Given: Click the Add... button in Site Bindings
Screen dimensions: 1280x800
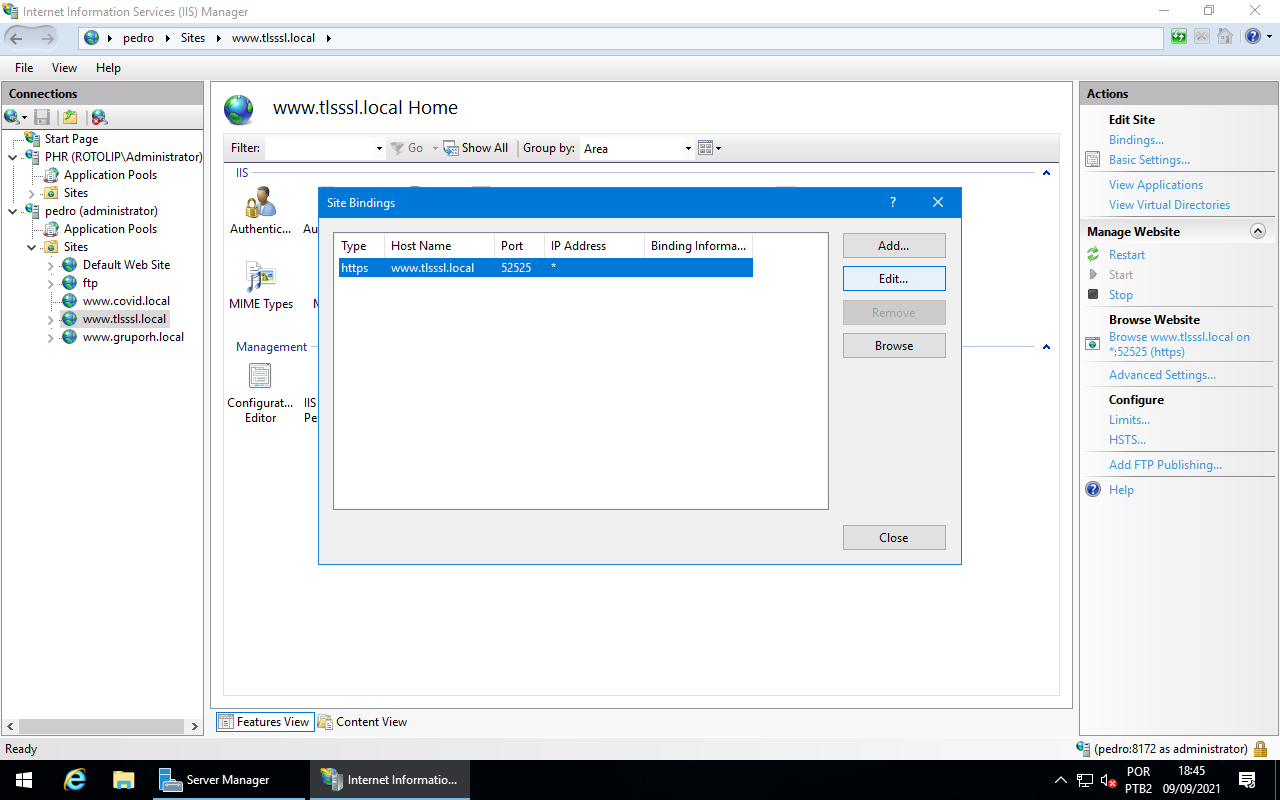Looking at the screenshot, I should pyautogui.click(x=893, y=246).
